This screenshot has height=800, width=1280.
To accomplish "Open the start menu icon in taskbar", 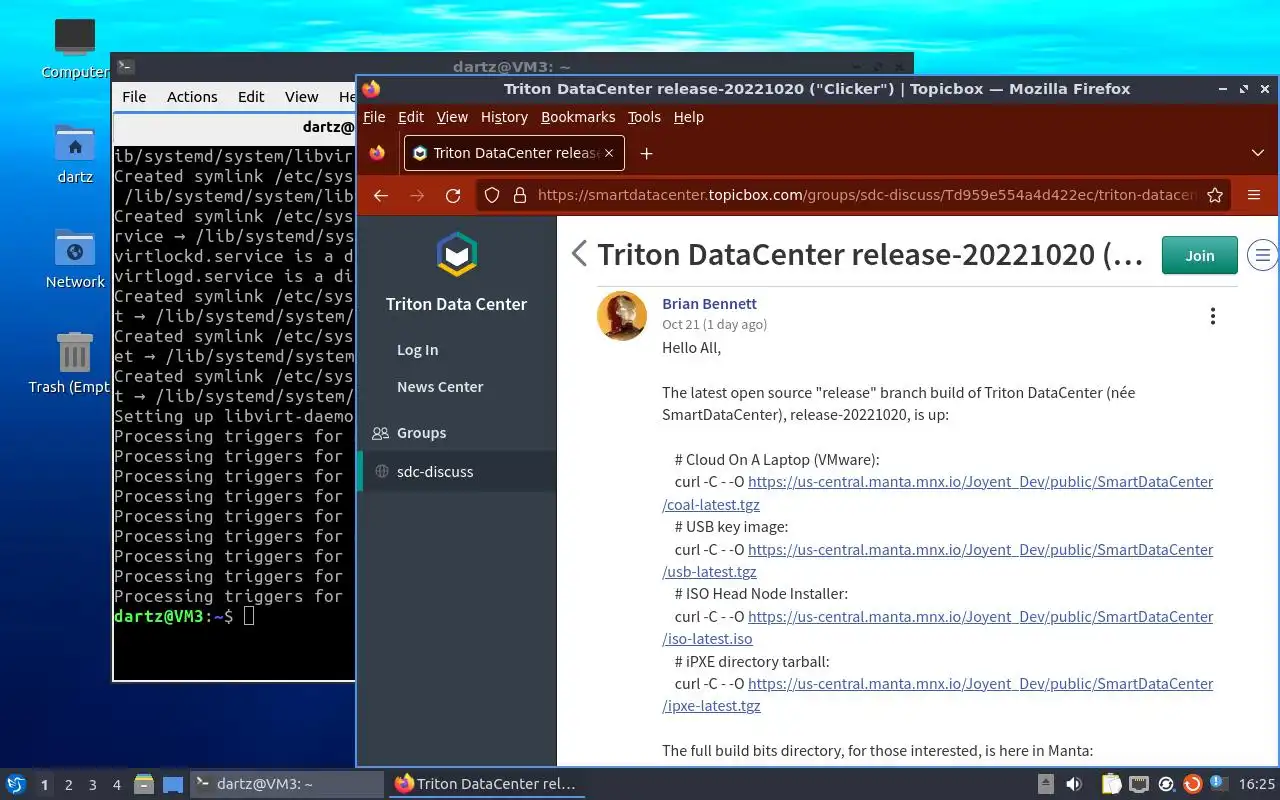I will coord(16,784).
